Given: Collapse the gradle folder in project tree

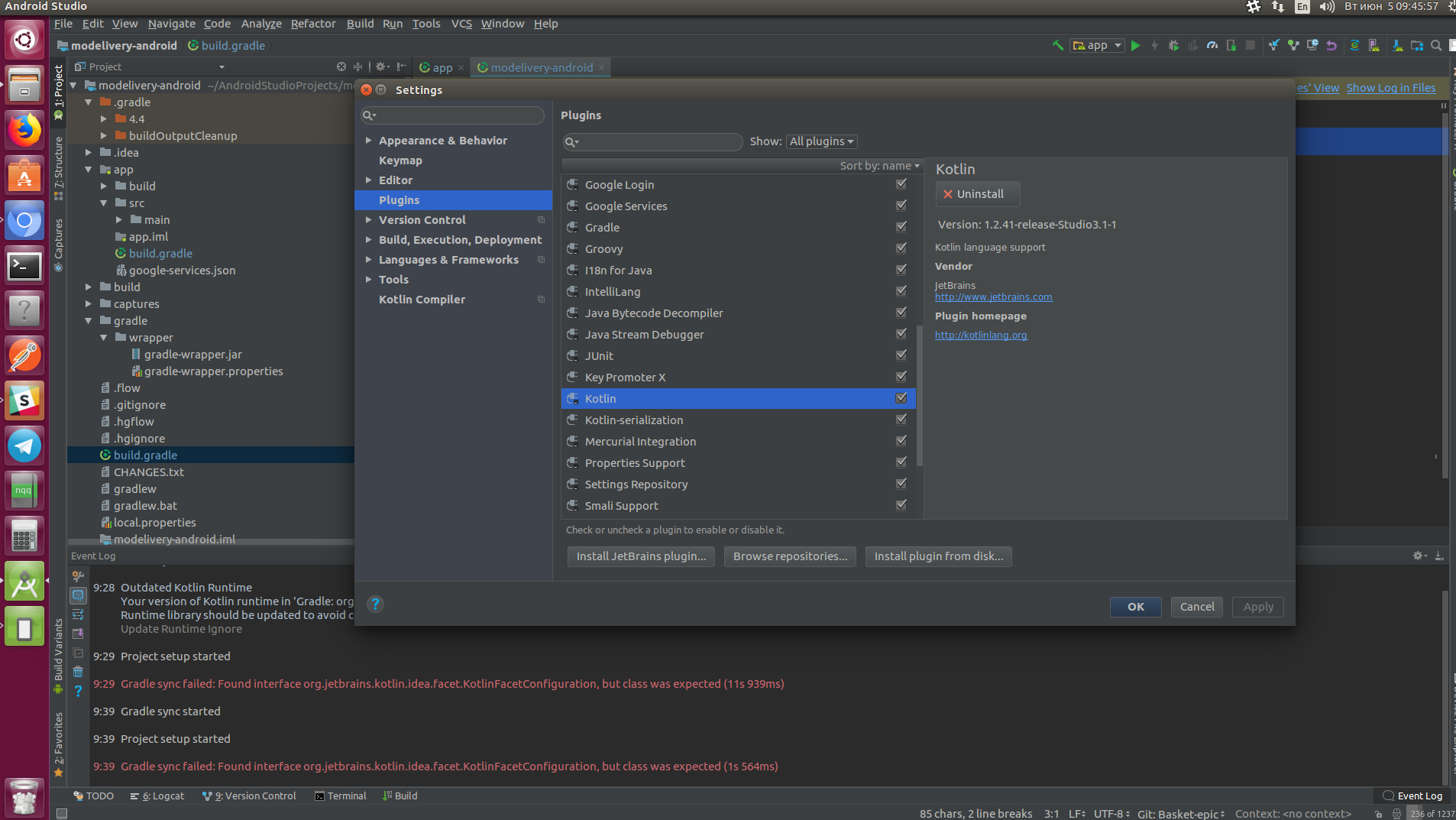Looking at the screenshot, I should (x=89, y=321).
